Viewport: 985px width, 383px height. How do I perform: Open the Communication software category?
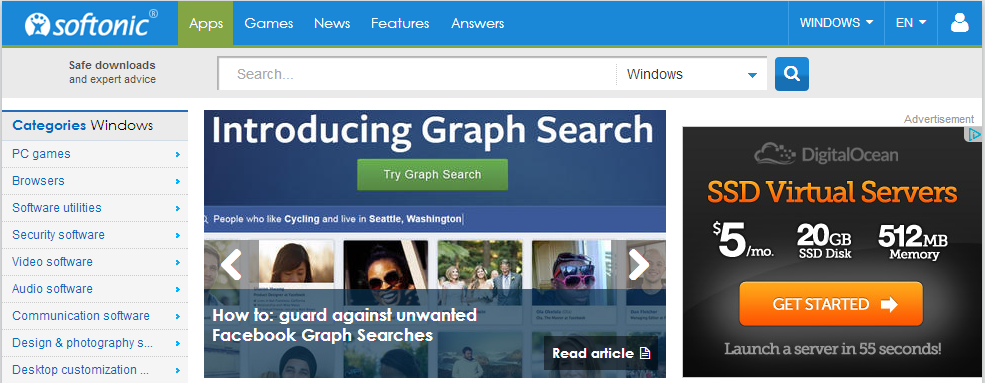[x=81, y=316]
